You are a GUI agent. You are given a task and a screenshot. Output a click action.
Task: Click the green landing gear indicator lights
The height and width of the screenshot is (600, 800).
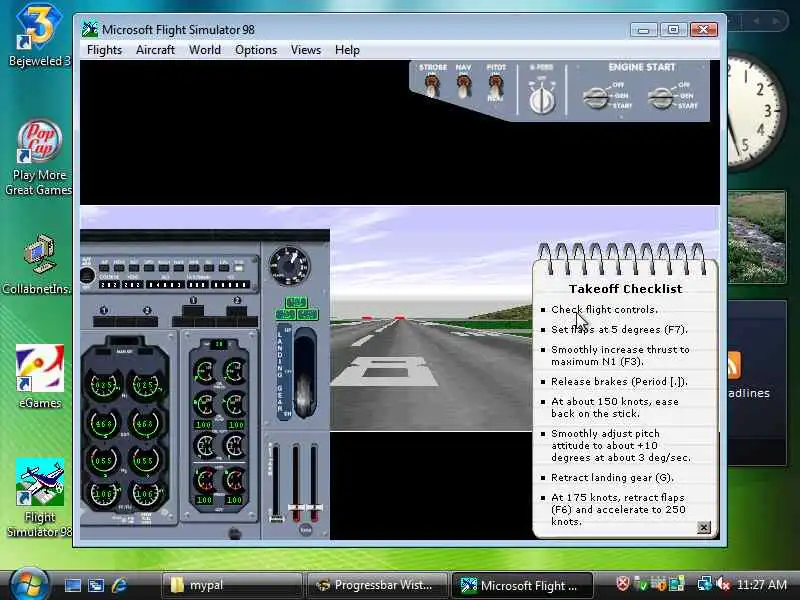[x=296, y=309]
